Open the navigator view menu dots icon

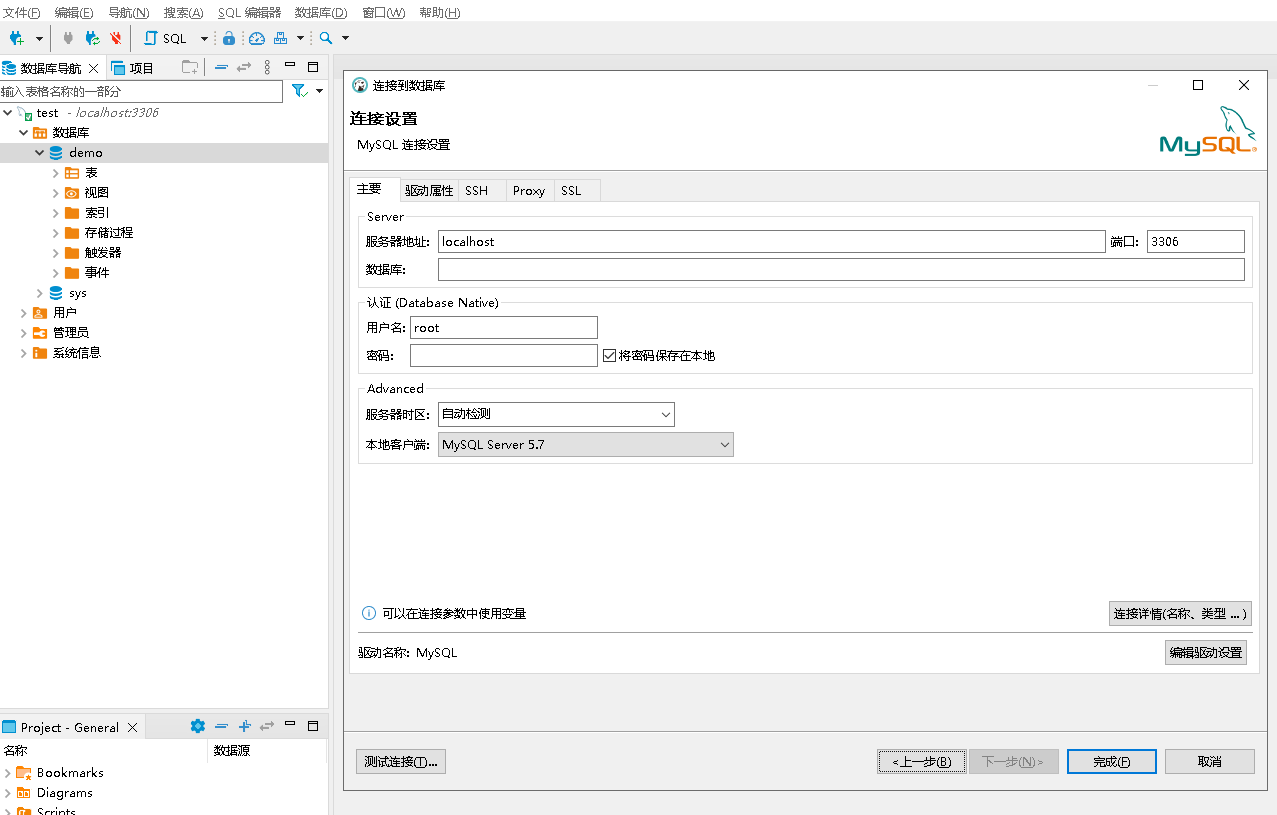(267, 67)
